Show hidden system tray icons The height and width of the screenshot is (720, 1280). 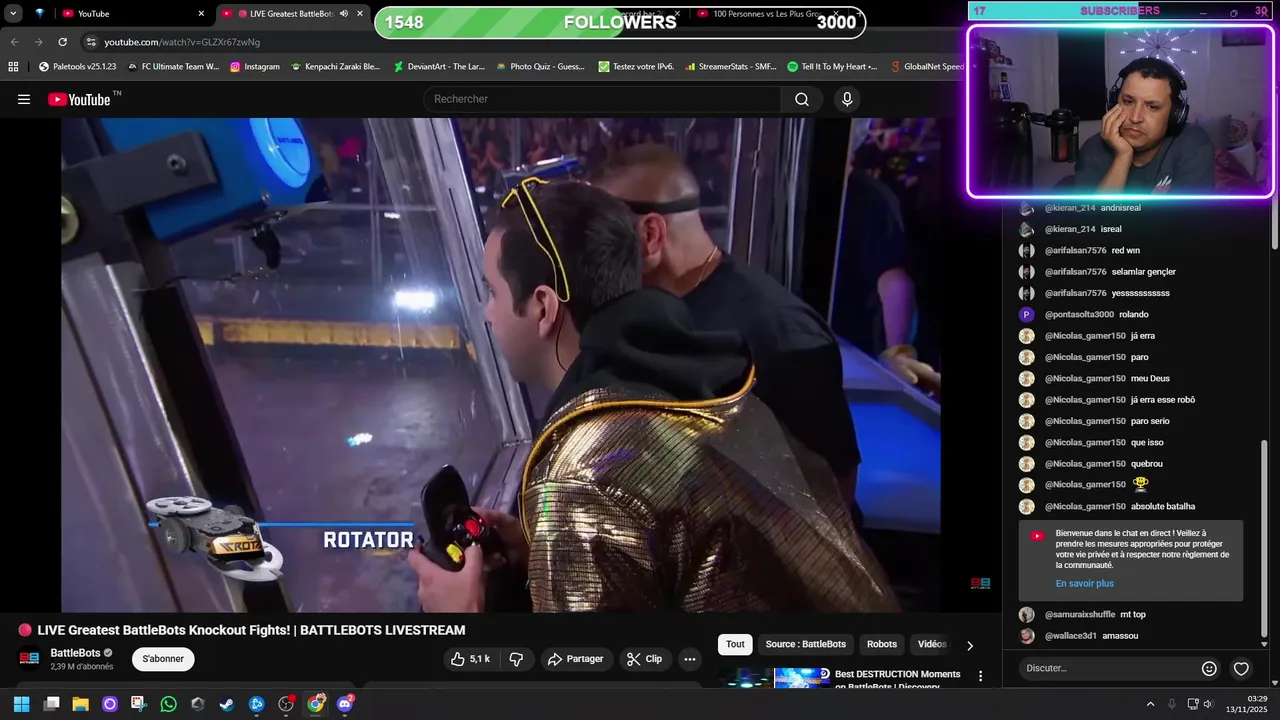(1150, 704)
